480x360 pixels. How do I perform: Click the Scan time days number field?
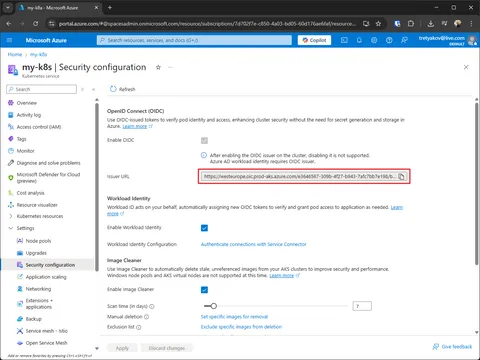point(362,306)
